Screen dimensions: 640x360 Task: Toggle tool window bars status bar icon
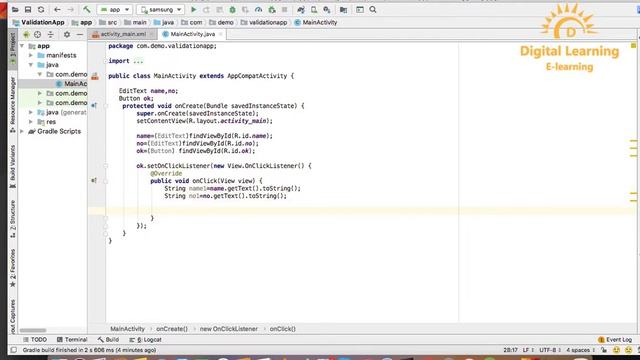[13, 350]
